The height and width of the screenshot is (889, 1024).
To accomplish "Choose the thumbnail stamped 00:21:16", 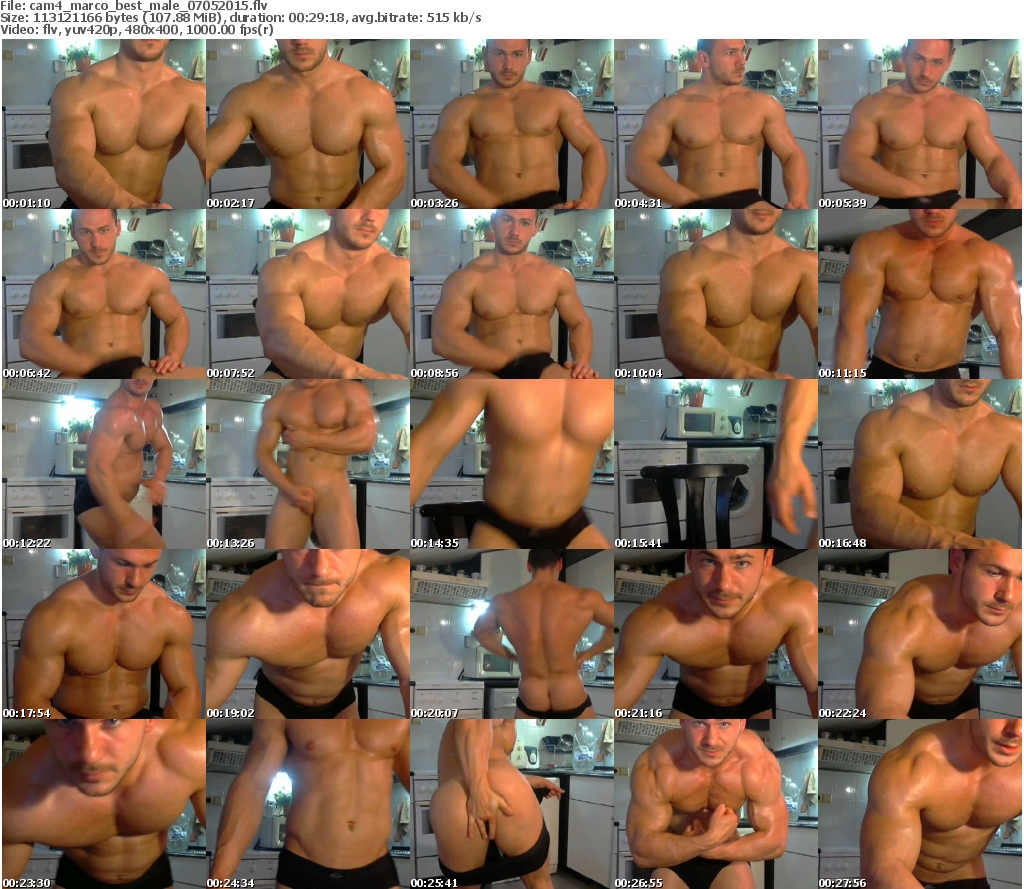I will click(716, 634).
